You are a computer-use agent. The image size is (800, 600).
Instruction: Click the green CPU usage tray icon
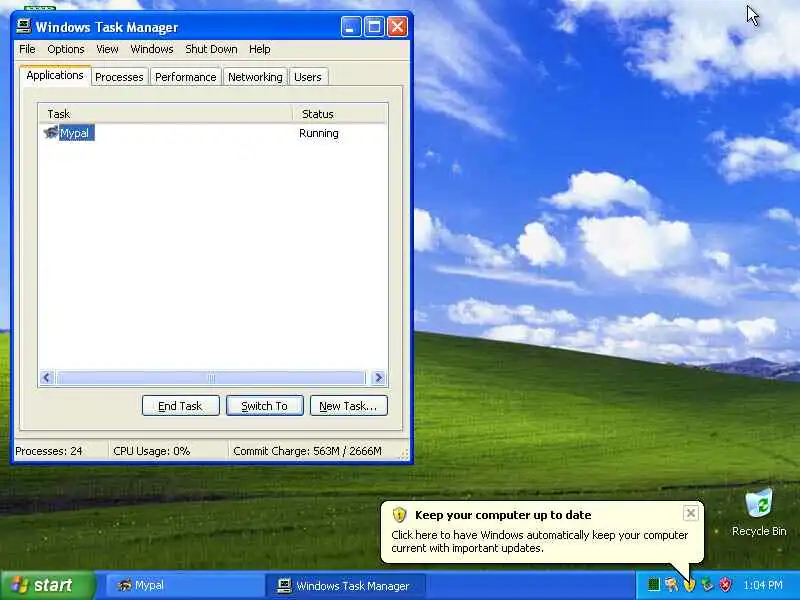point(653,585)
